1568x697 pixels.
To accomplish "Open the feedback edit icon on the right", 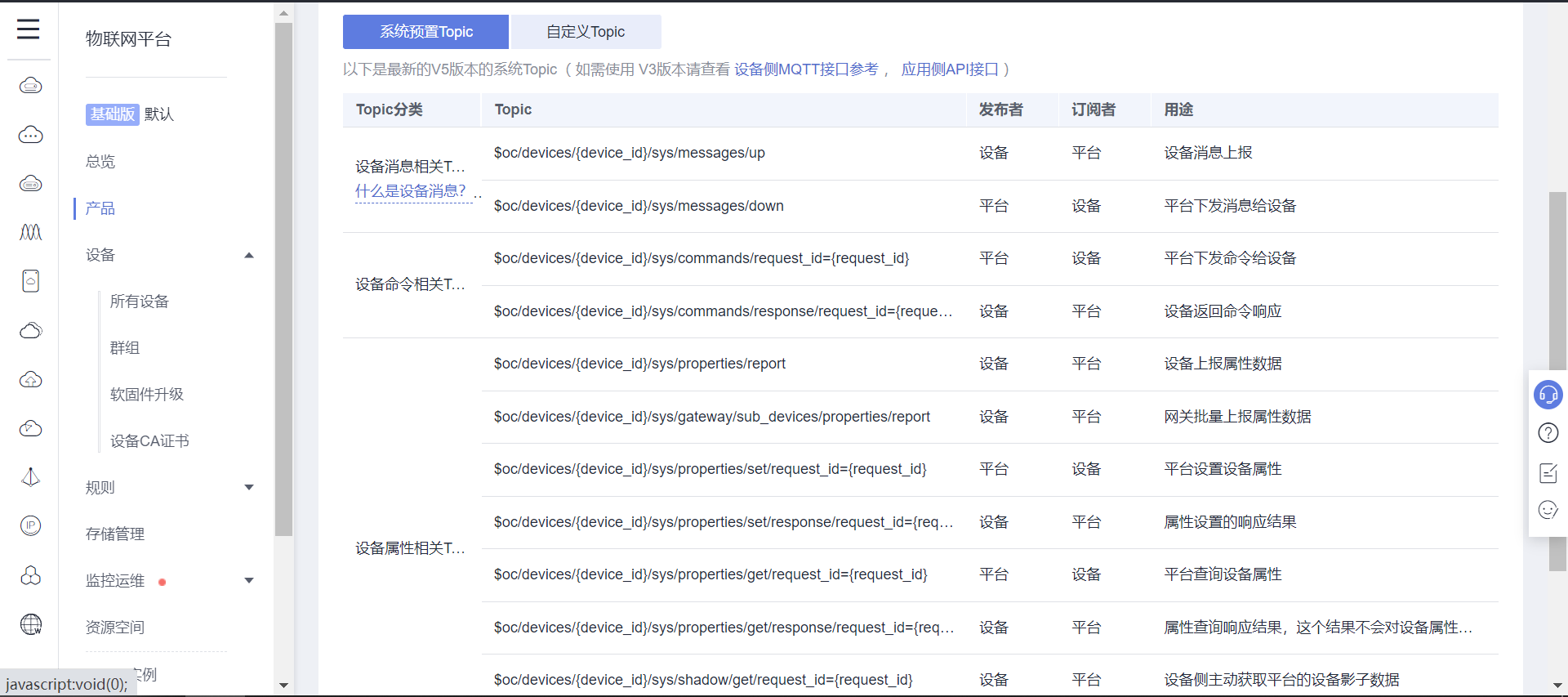I will (1548, 472).
